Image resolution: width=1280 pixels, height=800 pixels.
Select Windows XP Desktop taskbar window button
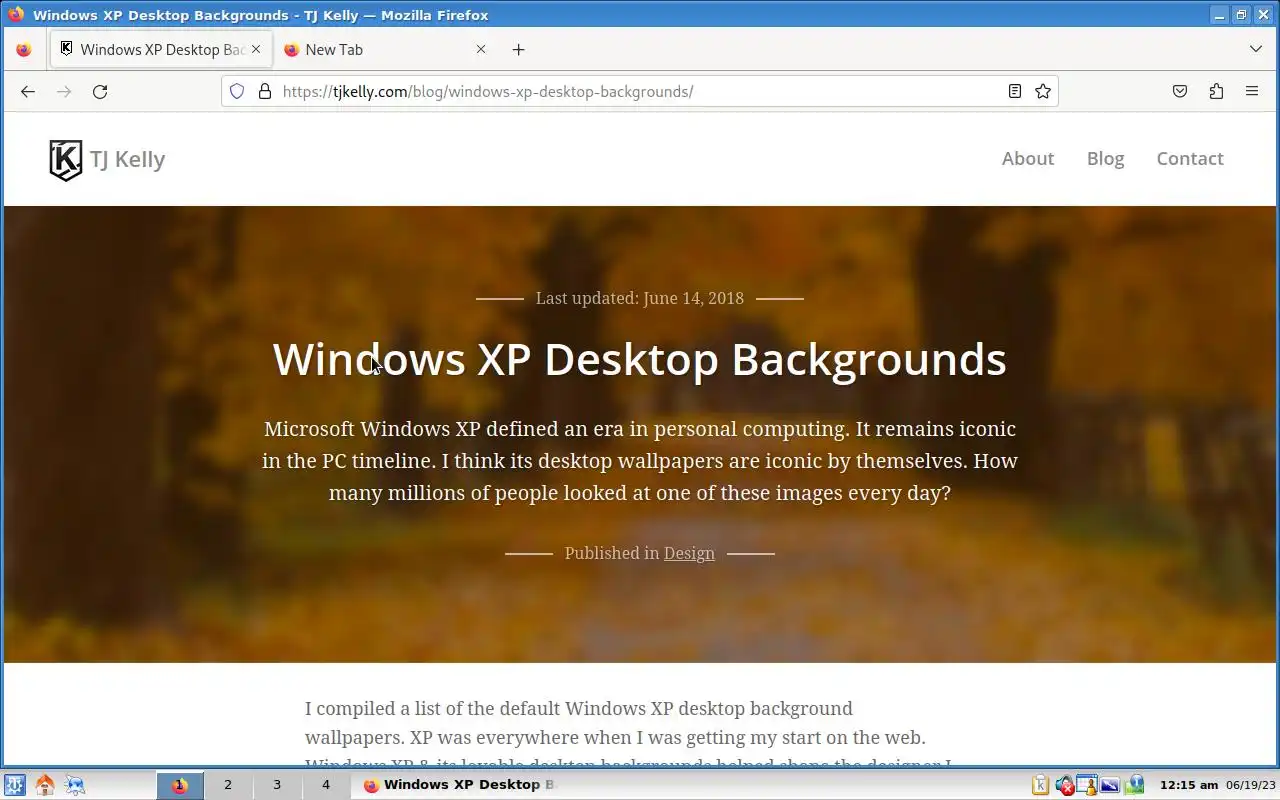(x=458, y=785)
